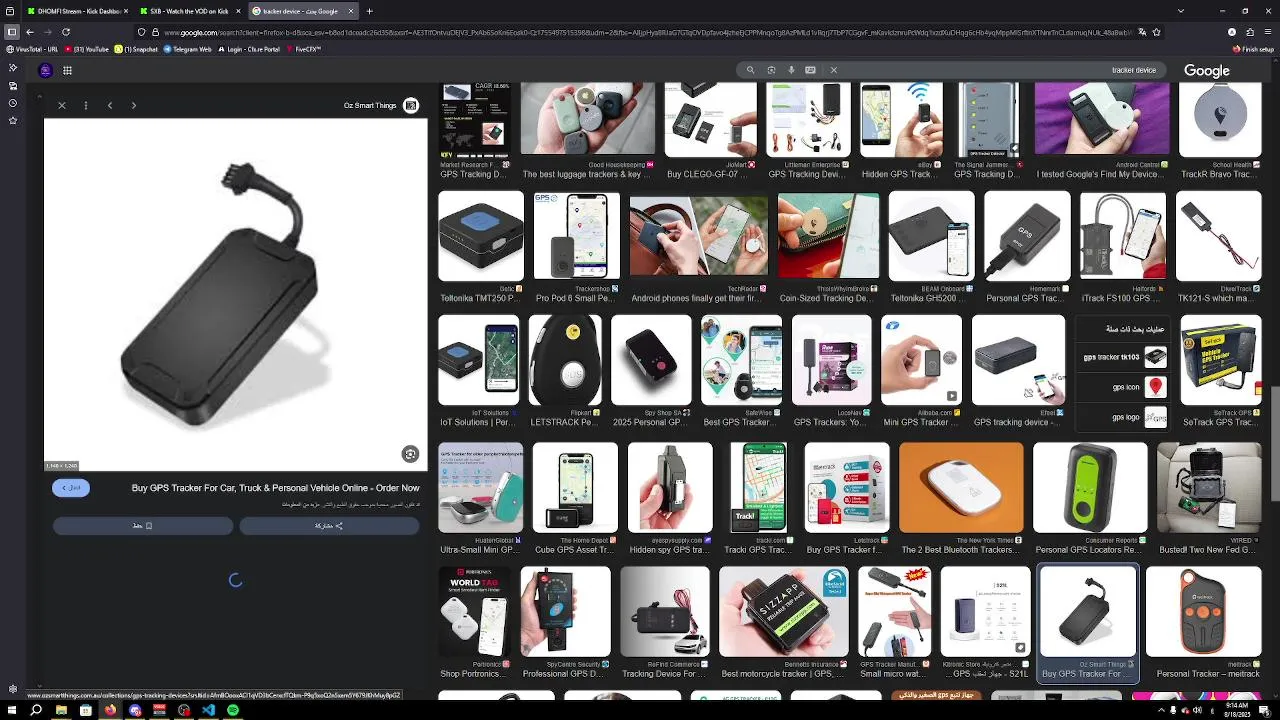The width and height of the screenshot is (1280, 720).
Task: Go to next image in preview panel
Action: point(134,105)
